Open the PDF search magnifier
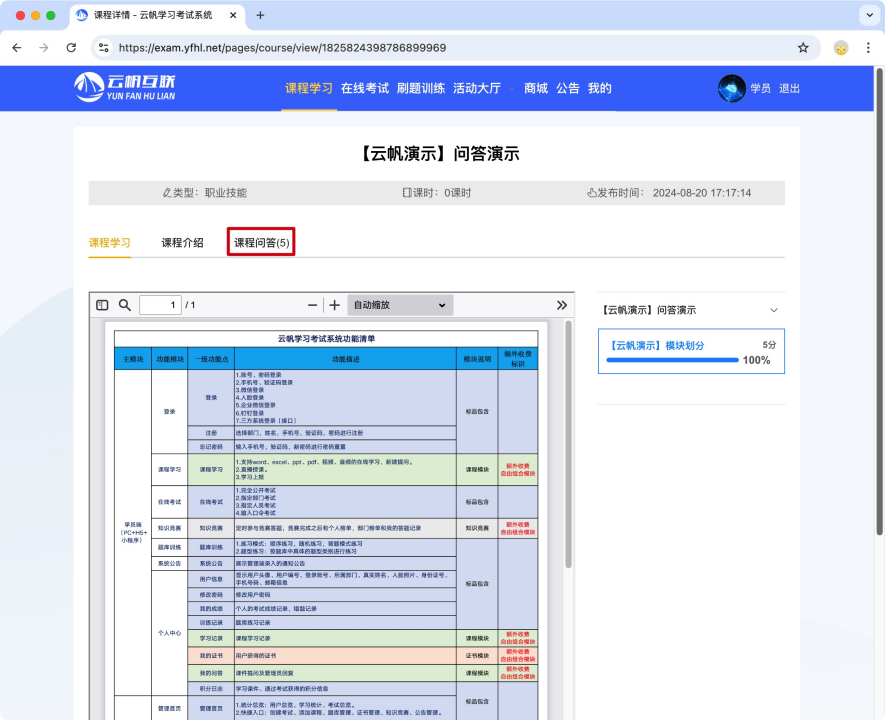Screen dimensions: 885x720 click(125, 305)
